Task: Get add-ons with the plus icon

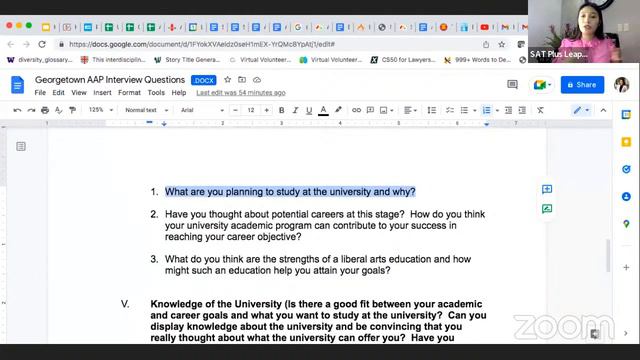Action: click(x=626, y=268)
